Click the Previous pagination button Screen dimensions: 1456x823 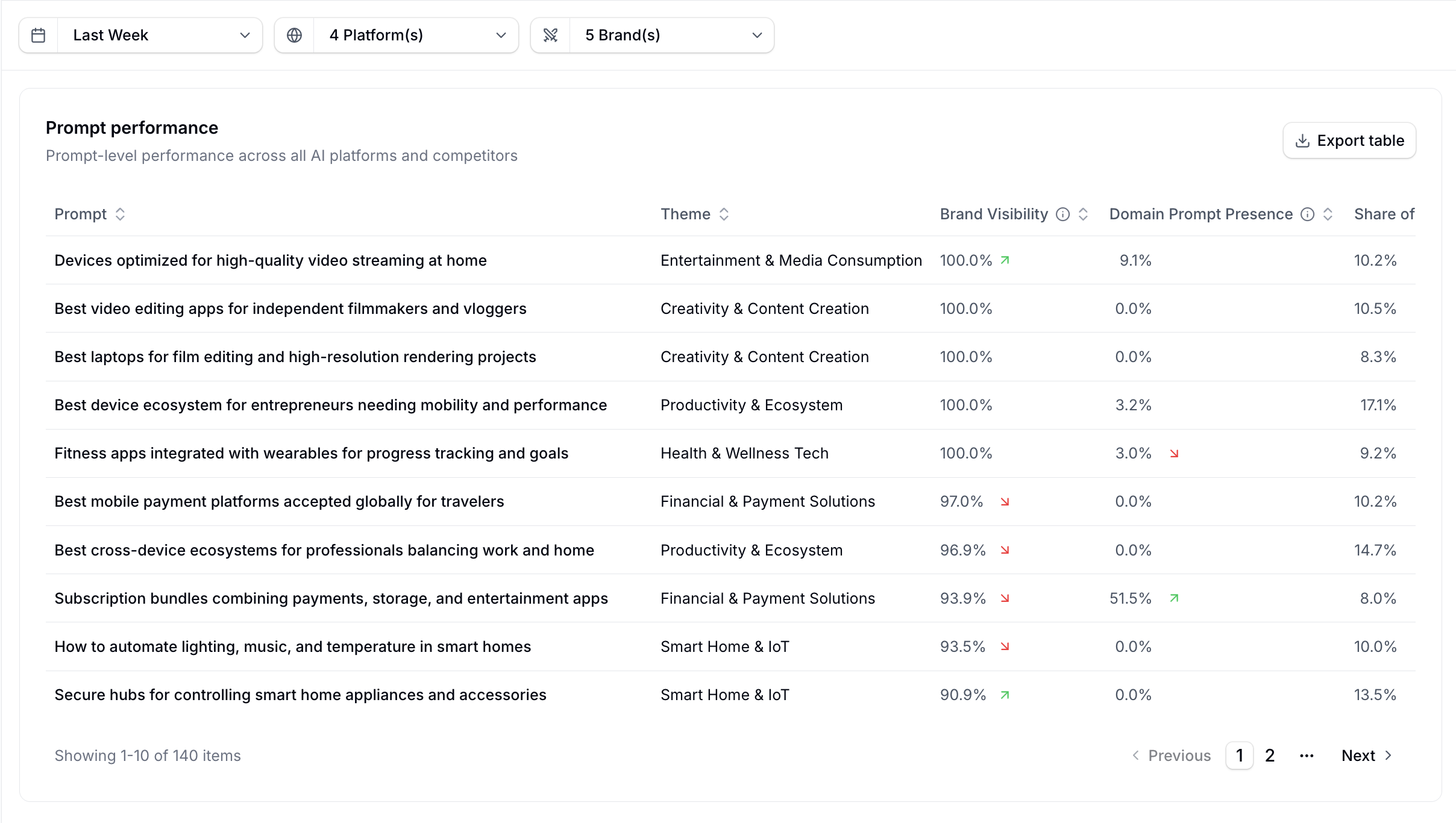1171,756
